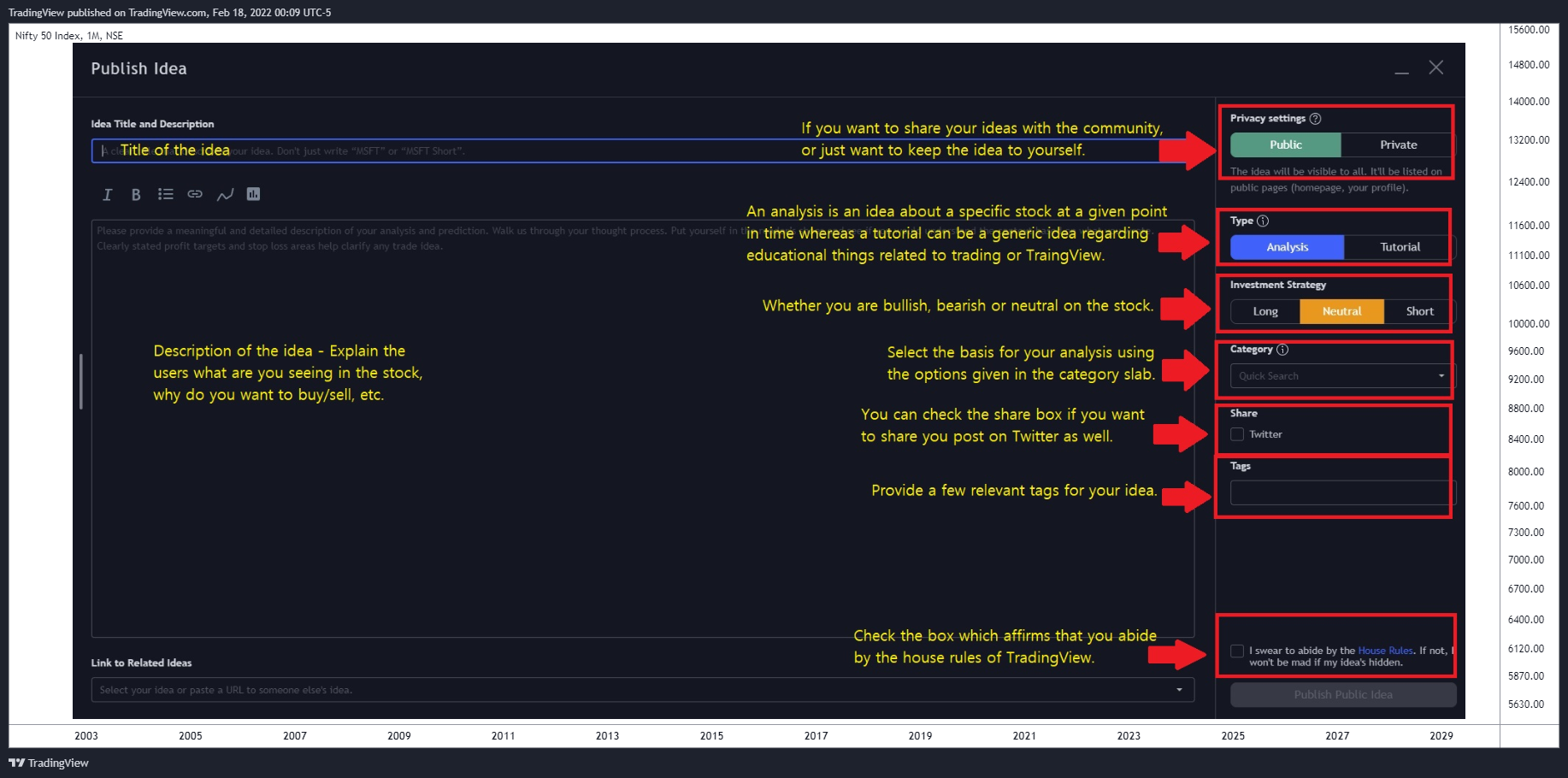
Task: Open the Privacy settings help icon
Action: 1316,119
